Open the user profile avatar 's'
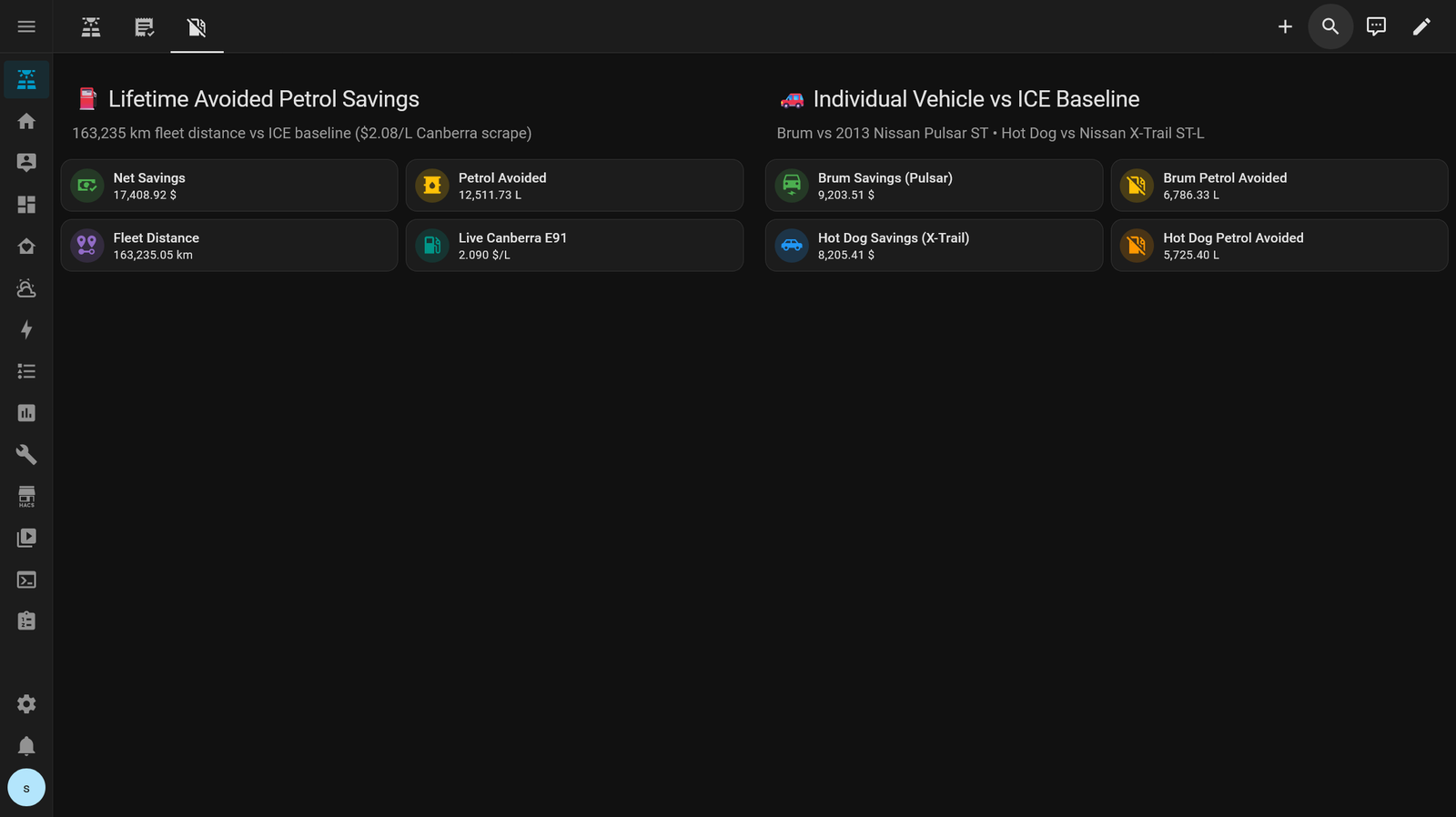1456x817 pixels. tap(26, 788)
